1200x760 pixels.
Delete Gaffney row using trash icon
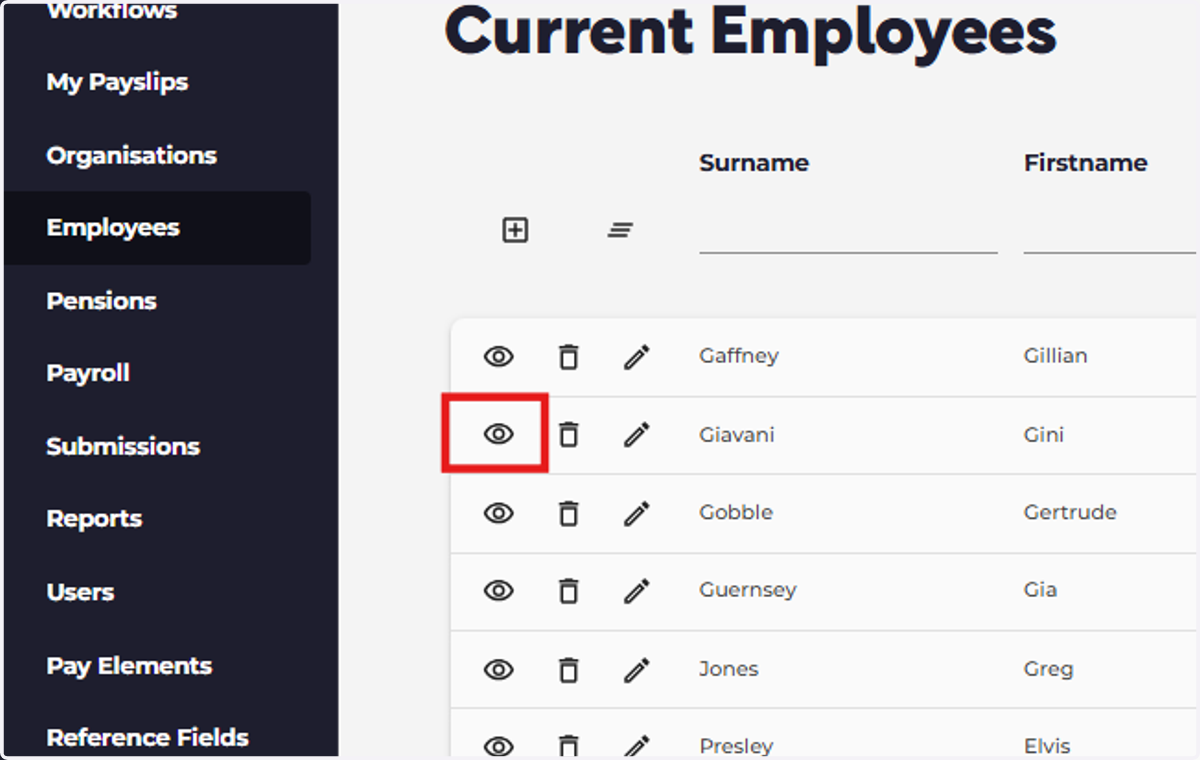[x=568, y=357]
